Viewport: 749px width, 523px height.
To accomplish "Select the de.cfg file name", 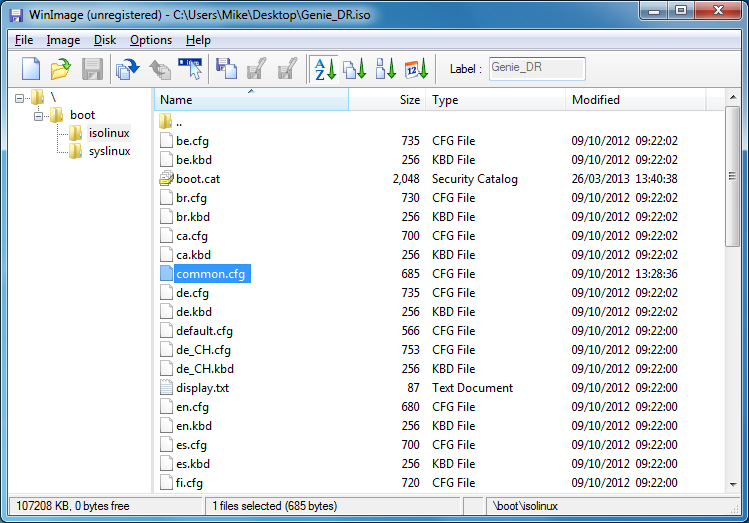I will (x=192, y=293).
